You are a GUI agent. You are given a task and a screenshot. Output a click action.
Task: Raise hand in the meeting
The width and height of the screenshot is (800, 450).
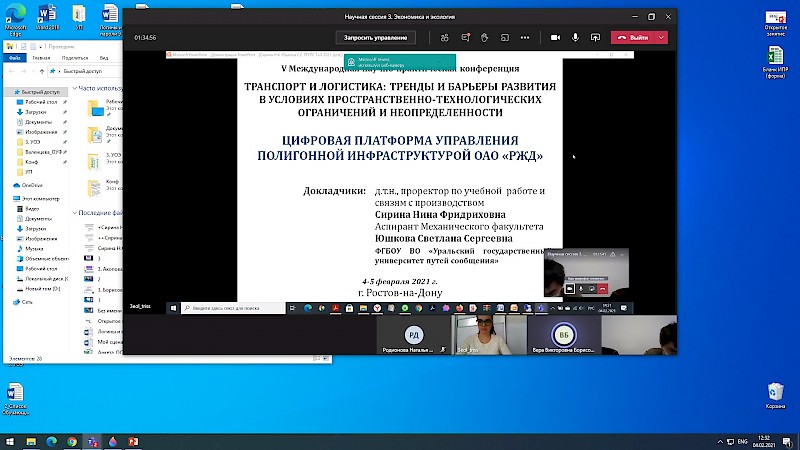(x=484, y=37)
